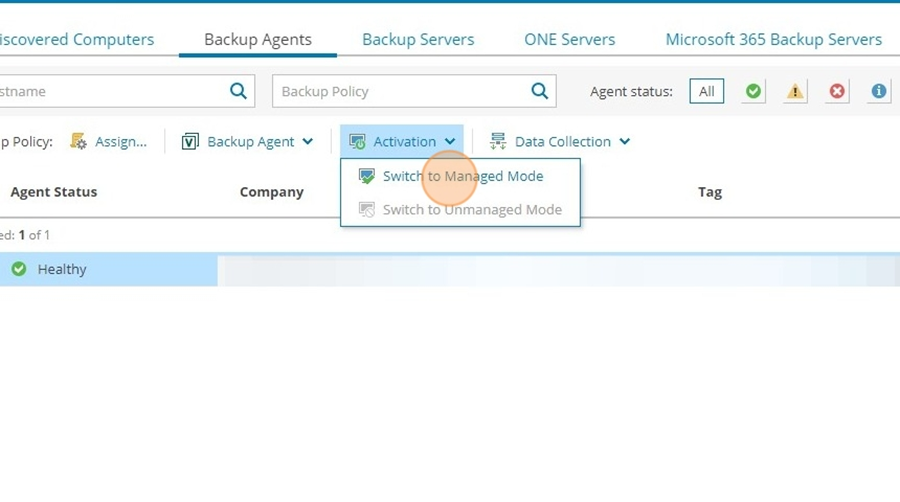Open the Data Collection dropdown
Image resolution: width=900 pixels, height=502 pixels.
pyautogui.click(x=560, y=142)
